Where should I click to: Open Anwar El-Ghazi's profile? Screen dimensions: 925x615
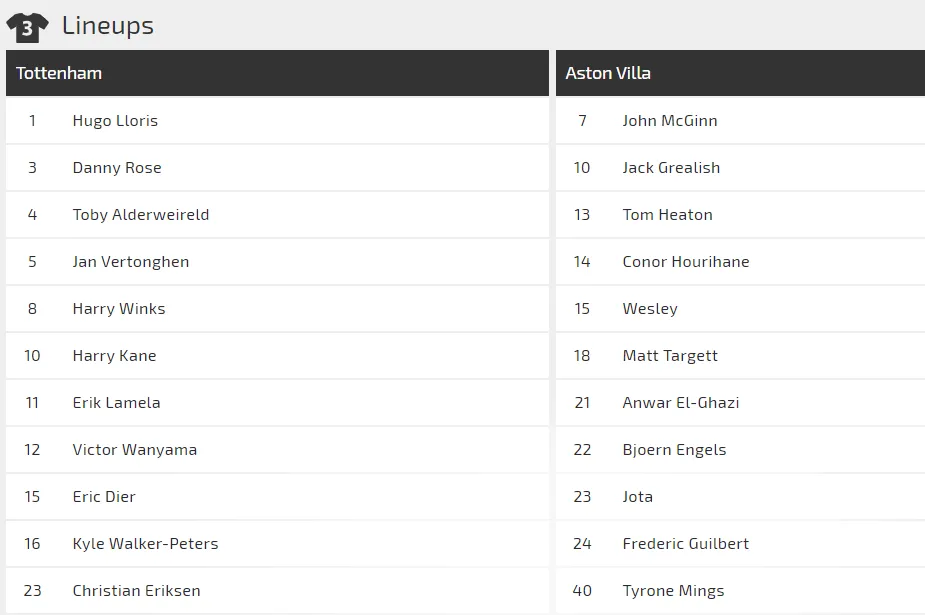pyautogui.click(x=681, y=403)
